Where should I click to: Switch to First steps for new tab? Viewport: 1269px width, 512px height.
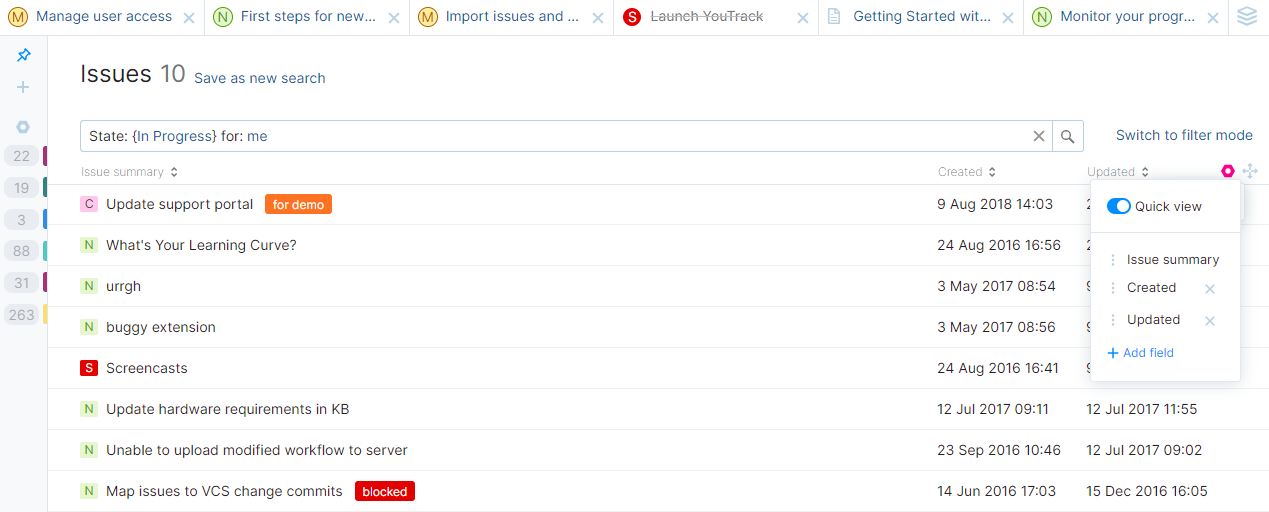308,17
